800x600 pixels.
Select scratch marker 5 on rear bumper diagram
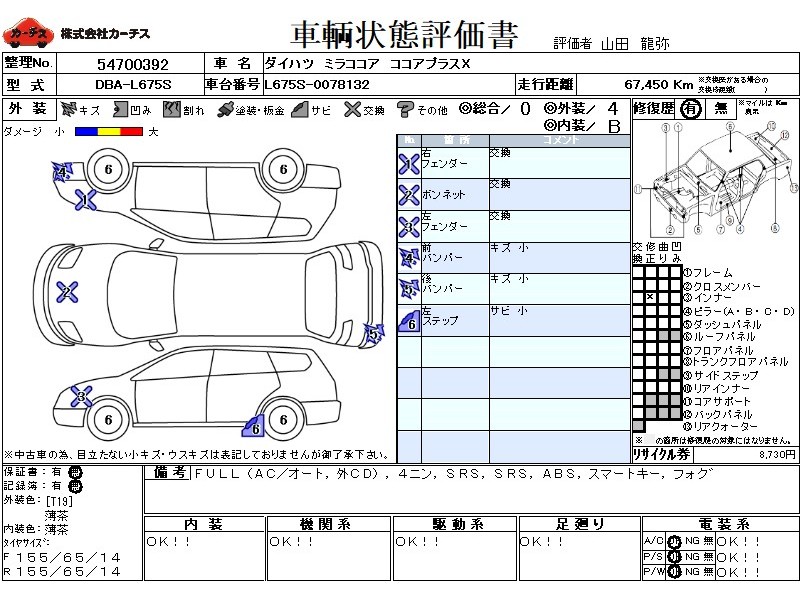pyautogui.click(x=374, y=335)
